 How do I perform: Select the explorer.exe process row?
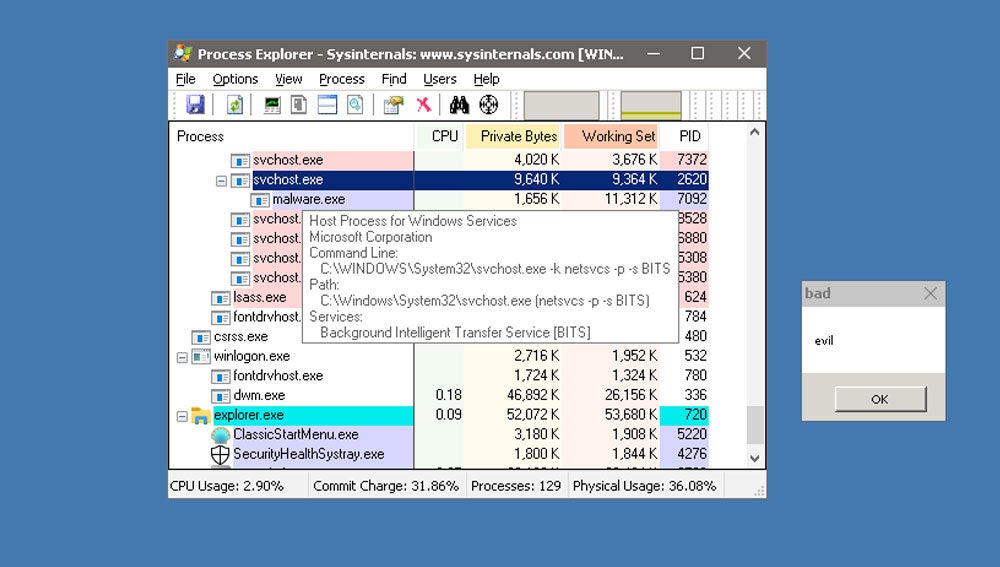point(439,415)
